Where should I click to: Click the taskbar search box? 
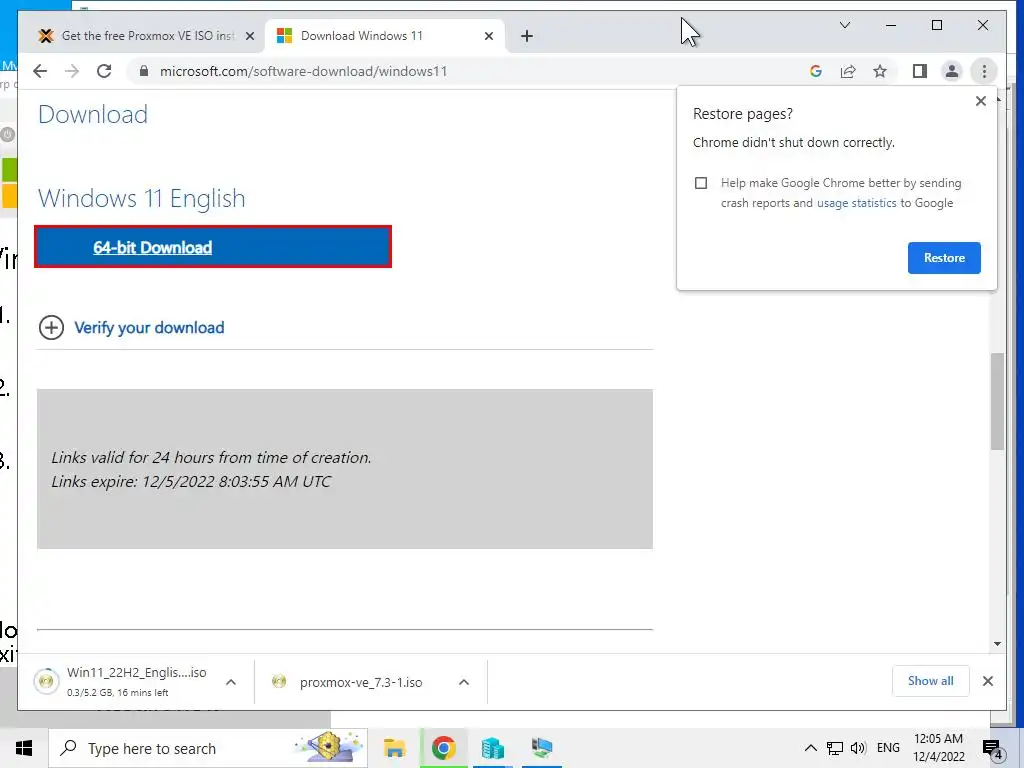tap(208, 748)
